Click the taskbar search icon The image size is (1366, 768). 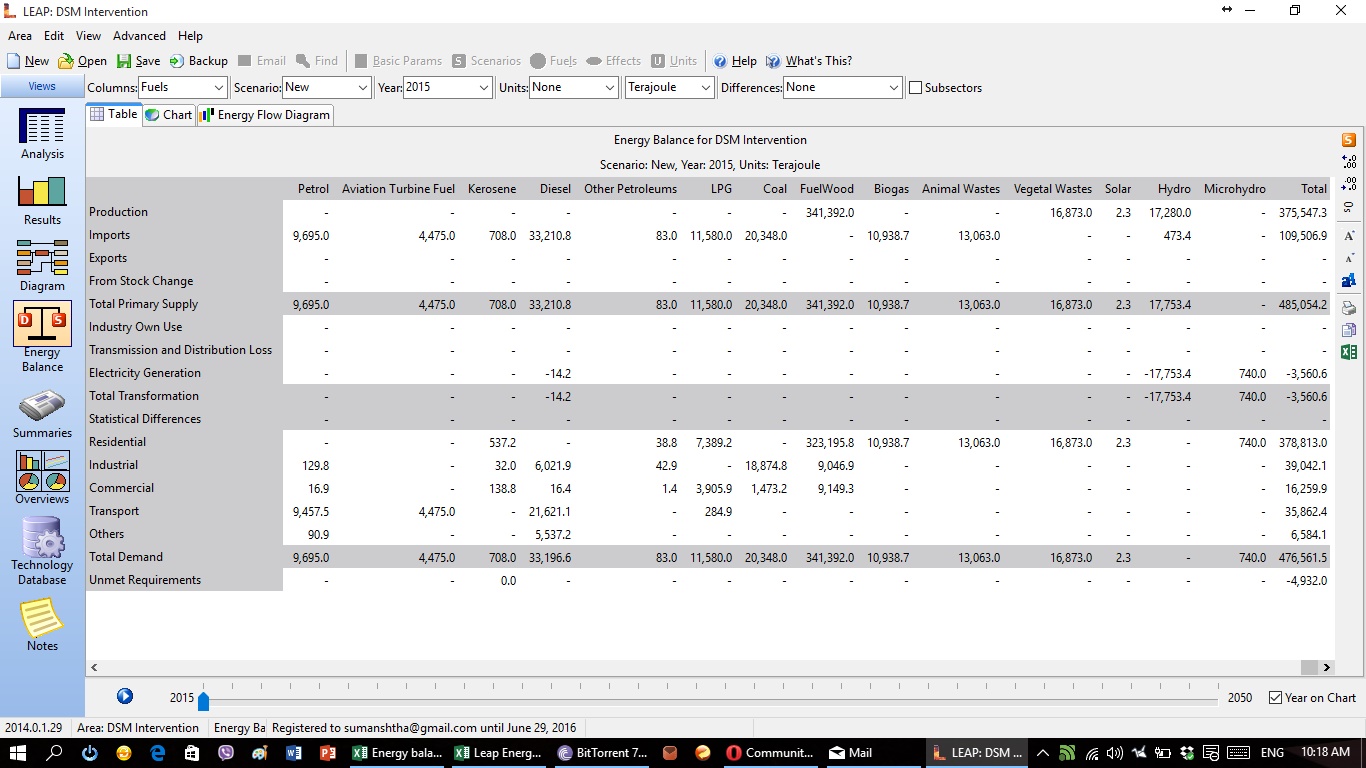[x=55, y=753]
